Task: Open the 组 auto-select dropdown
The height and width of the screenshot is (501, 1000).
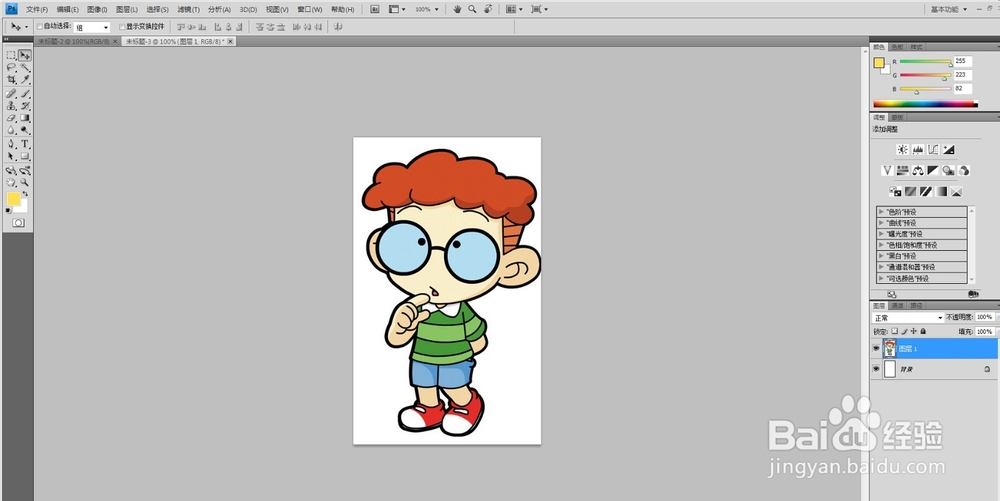Action: coord(92,27)
